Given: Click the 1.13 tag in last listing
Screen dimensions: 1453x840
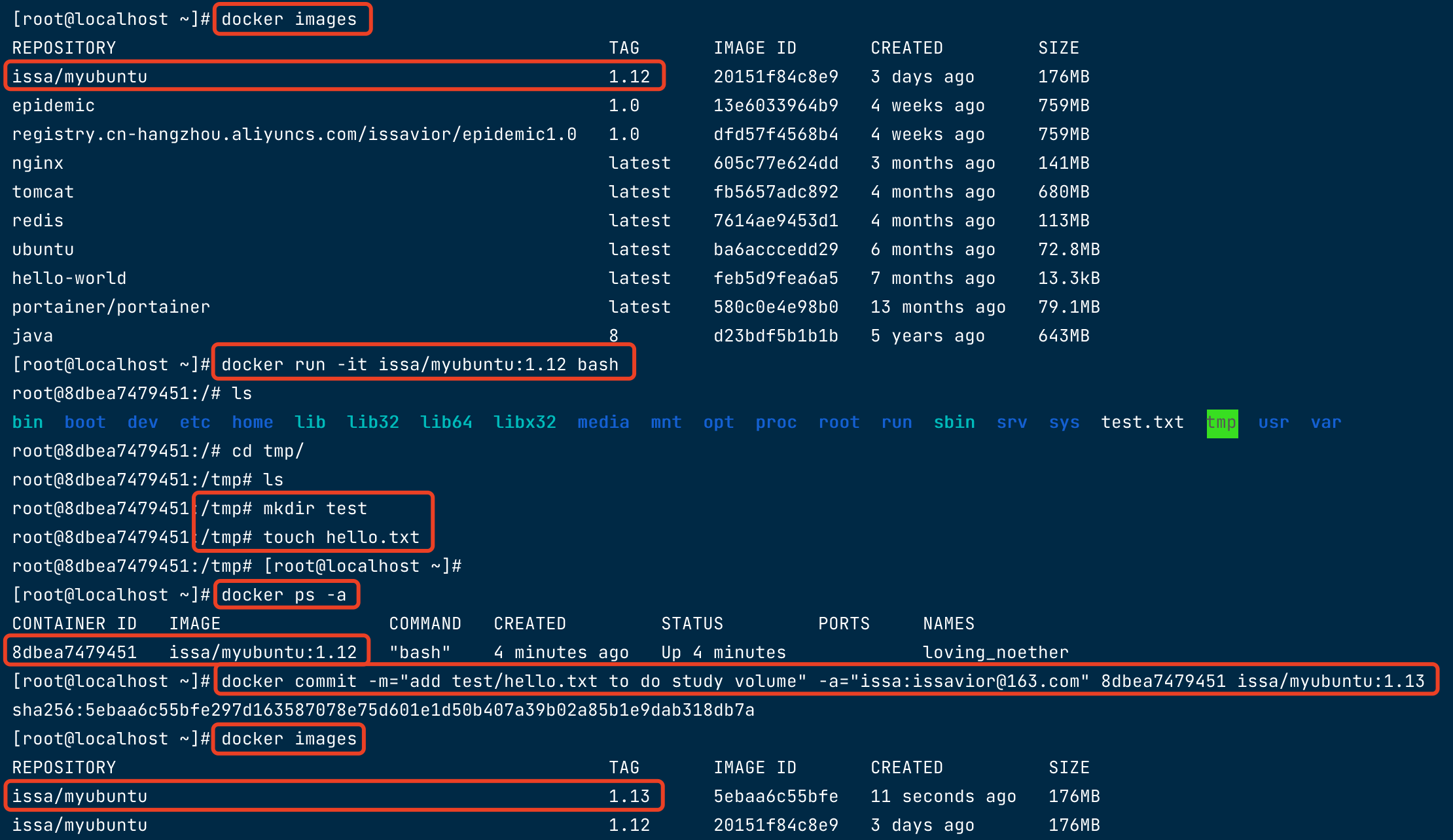Looking at the screenshot, I should [630, 796].
